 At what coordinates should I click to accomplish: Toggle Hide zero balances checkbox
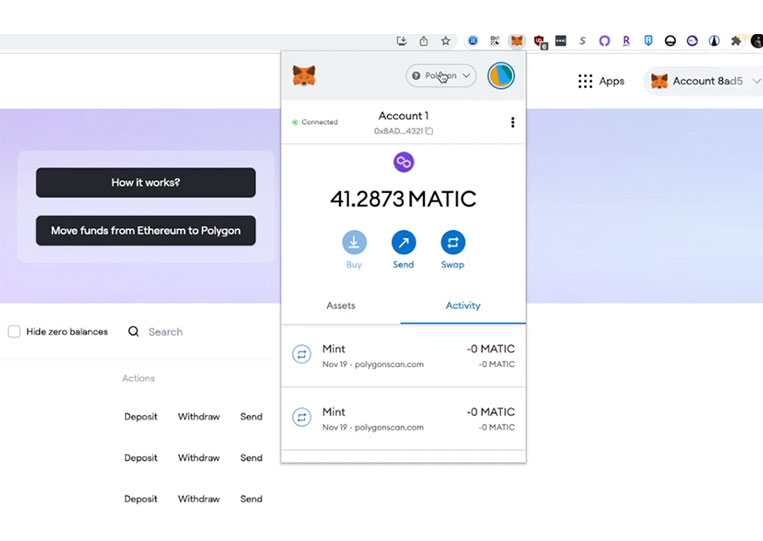[x=14, y=332]
